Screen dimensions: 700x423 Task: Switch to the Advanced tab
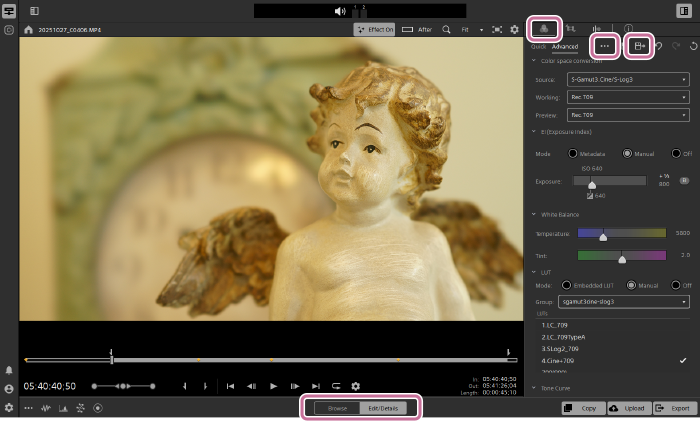(565, 46)
